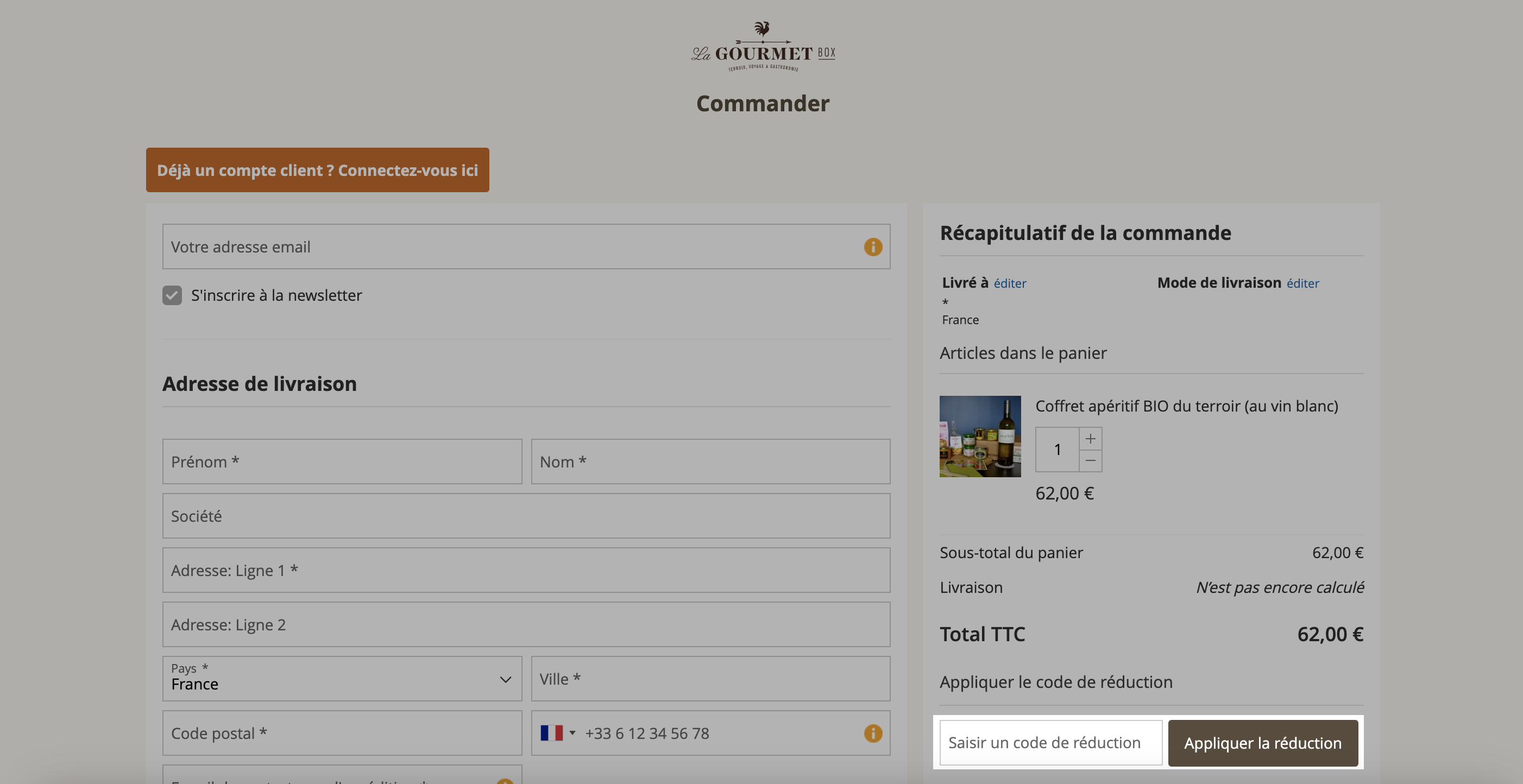
Task: Edit the Mode de livraison
Action: click(1302, 283)
